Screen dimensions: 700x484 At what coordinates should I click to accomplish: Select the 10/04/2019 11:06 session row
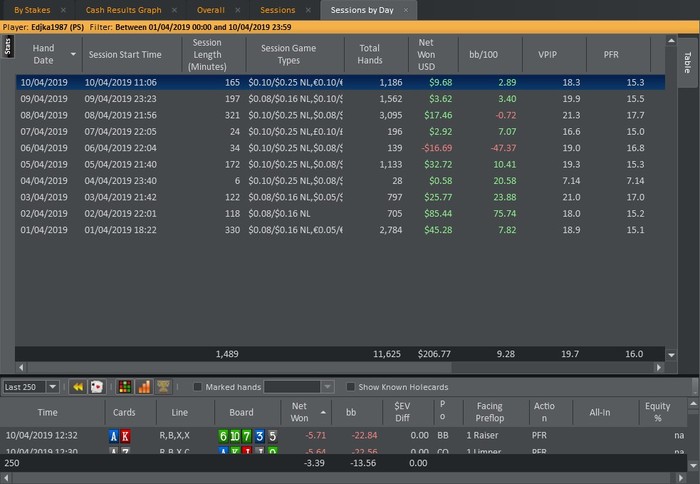pyautogui.click(x=341, y=82)
